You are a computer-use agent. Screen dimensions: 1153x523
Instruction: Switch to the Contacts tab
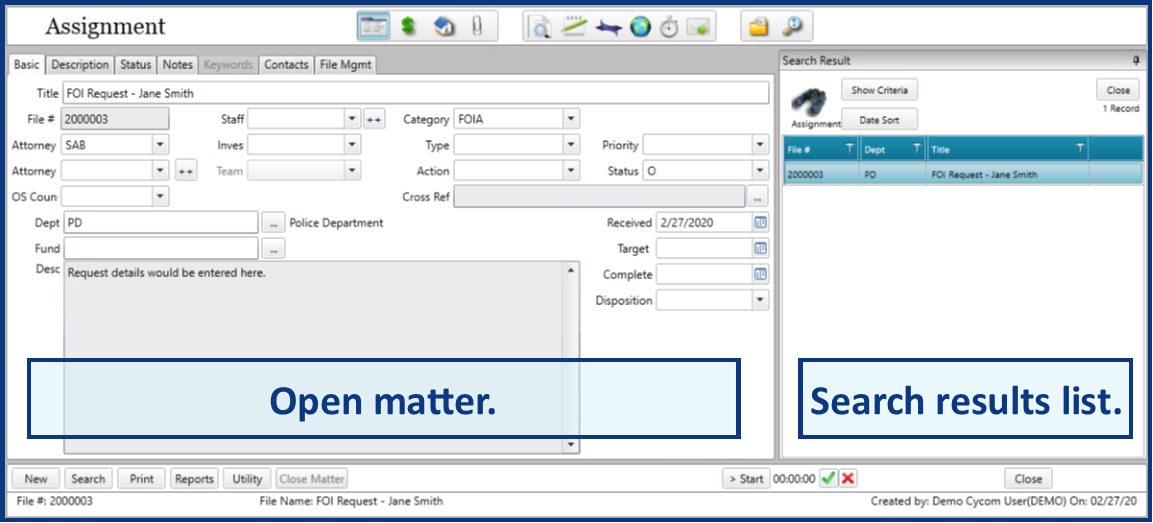coord(286,65)
